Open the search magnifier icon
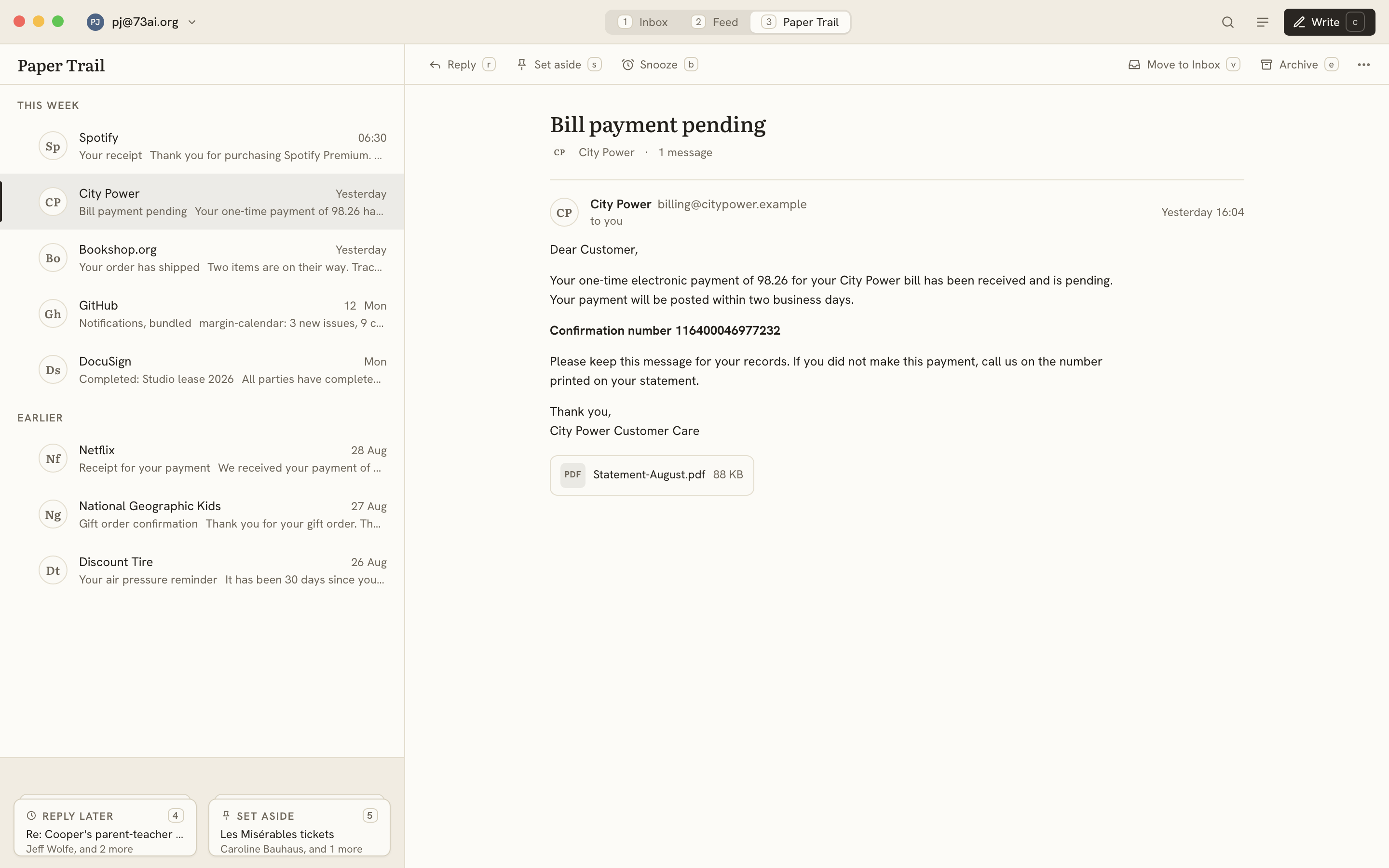 1228,22
